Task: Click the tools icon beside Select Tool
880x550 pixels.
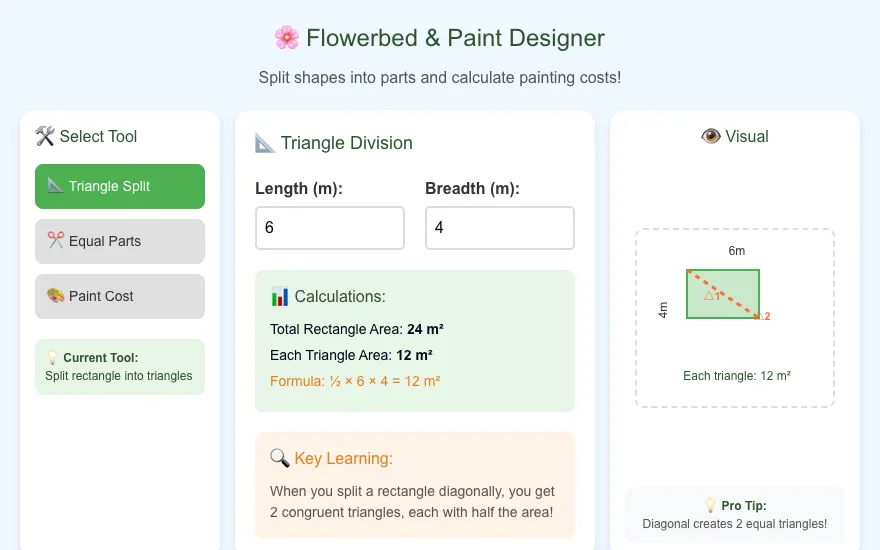Action: pos(45,136)
